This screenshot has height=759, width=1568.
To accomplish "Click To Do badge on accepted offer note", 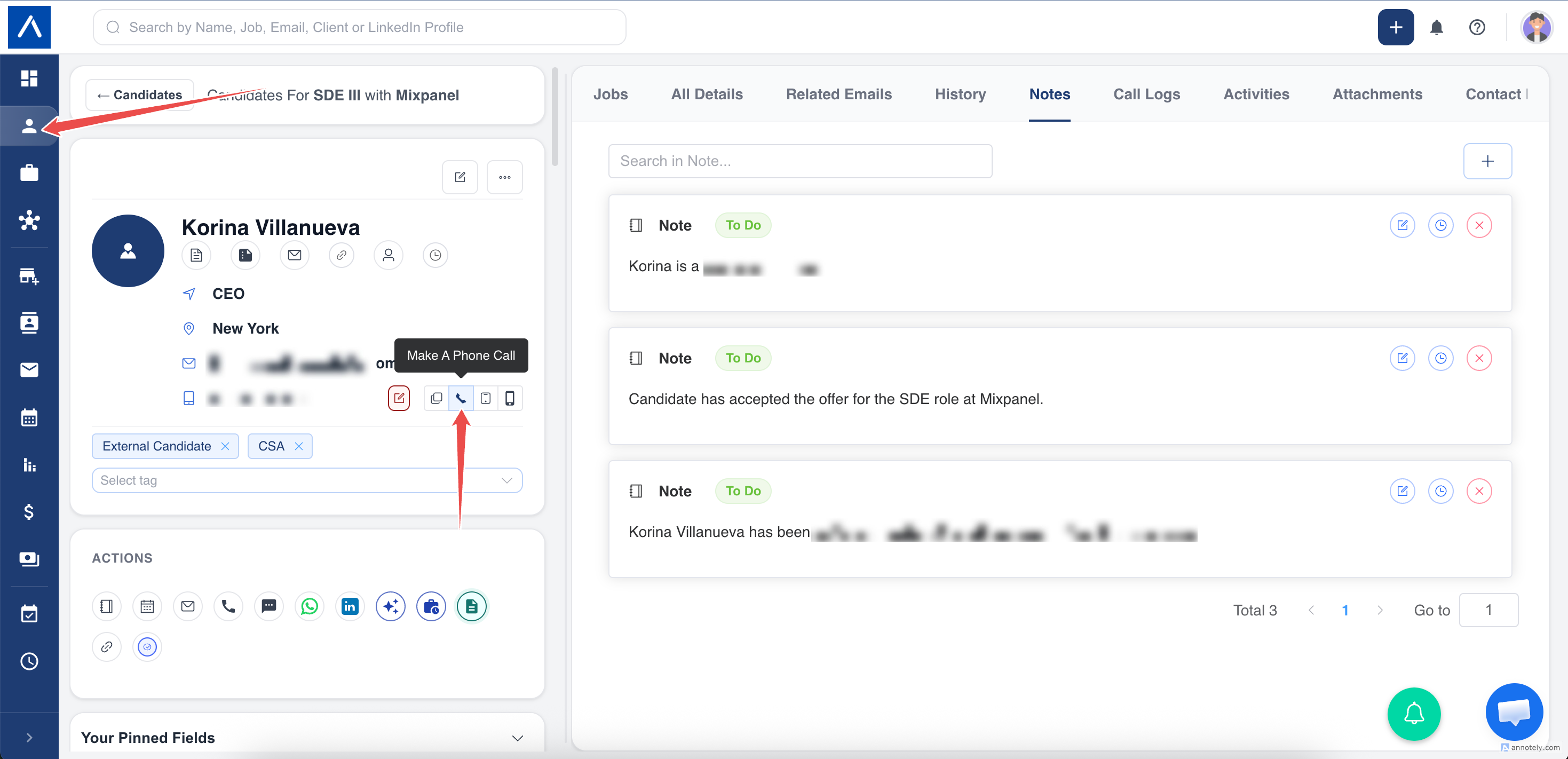I will coord(743,358).
